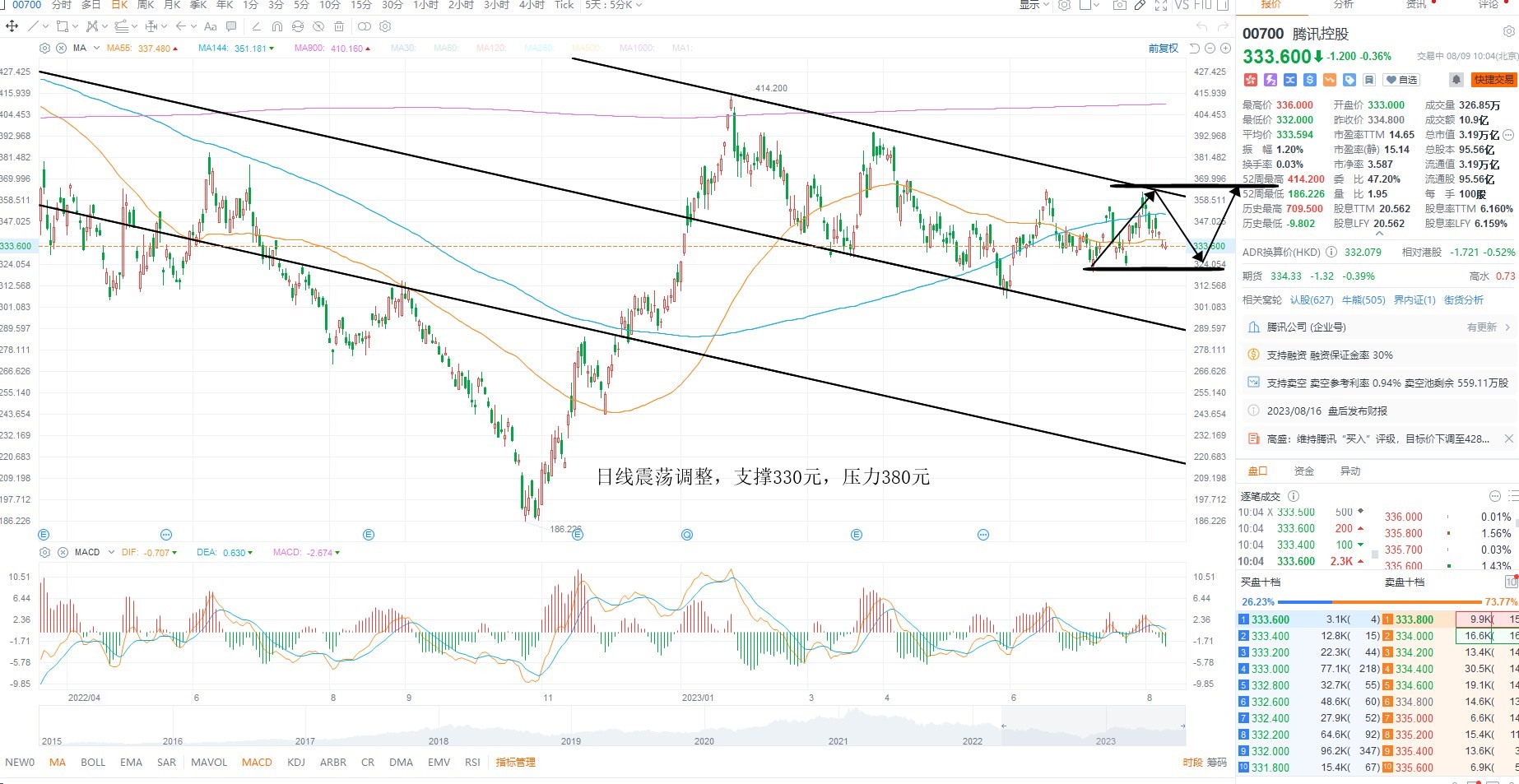1519x784 pixels.
Task: Open the 5天:5分K period dropdown
Action: [614, 5]
